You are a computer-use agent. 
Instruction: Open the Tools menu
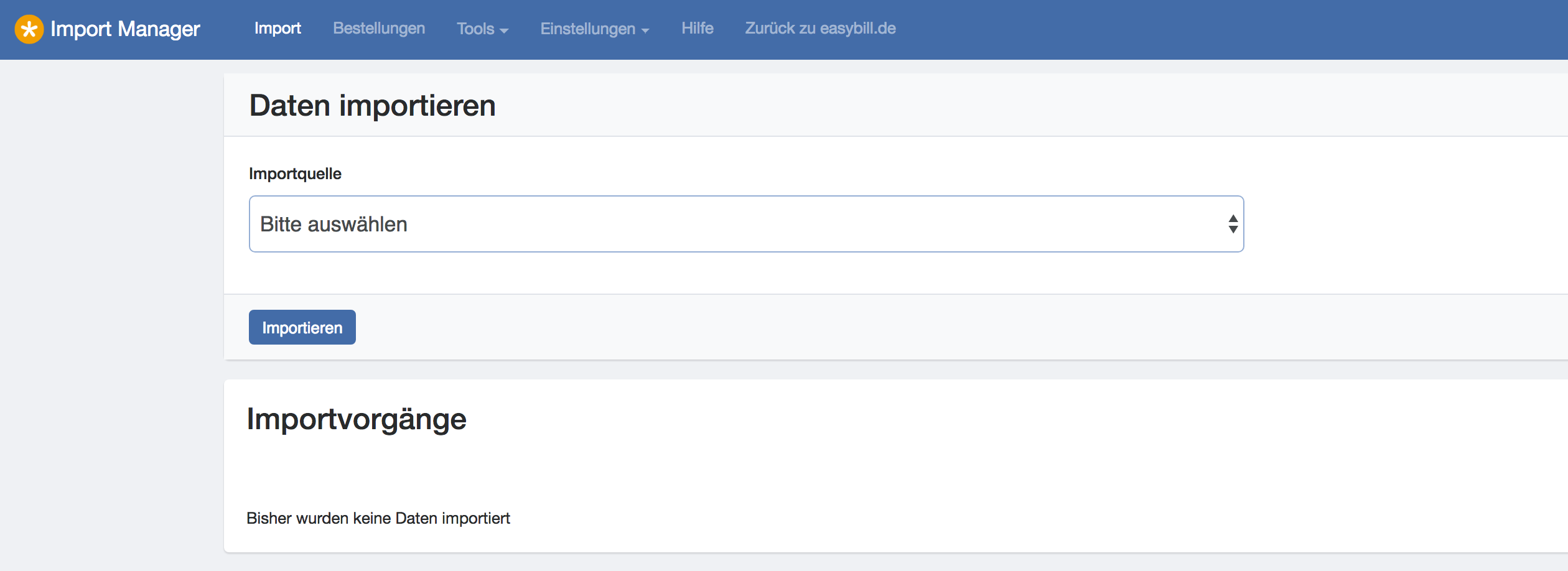(x=482, y=29)
